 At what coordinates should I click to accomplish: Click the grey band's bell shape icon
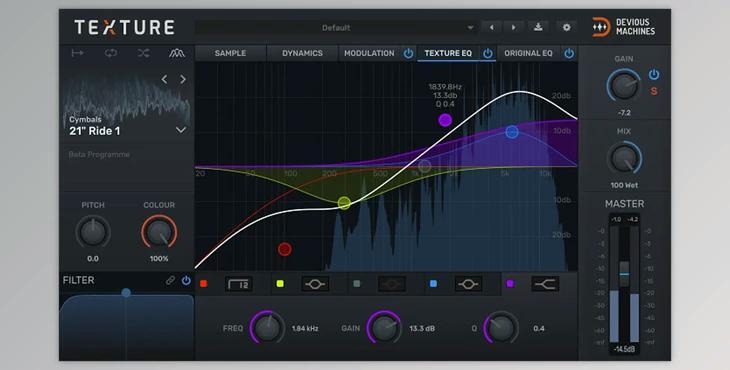[392, 284]
